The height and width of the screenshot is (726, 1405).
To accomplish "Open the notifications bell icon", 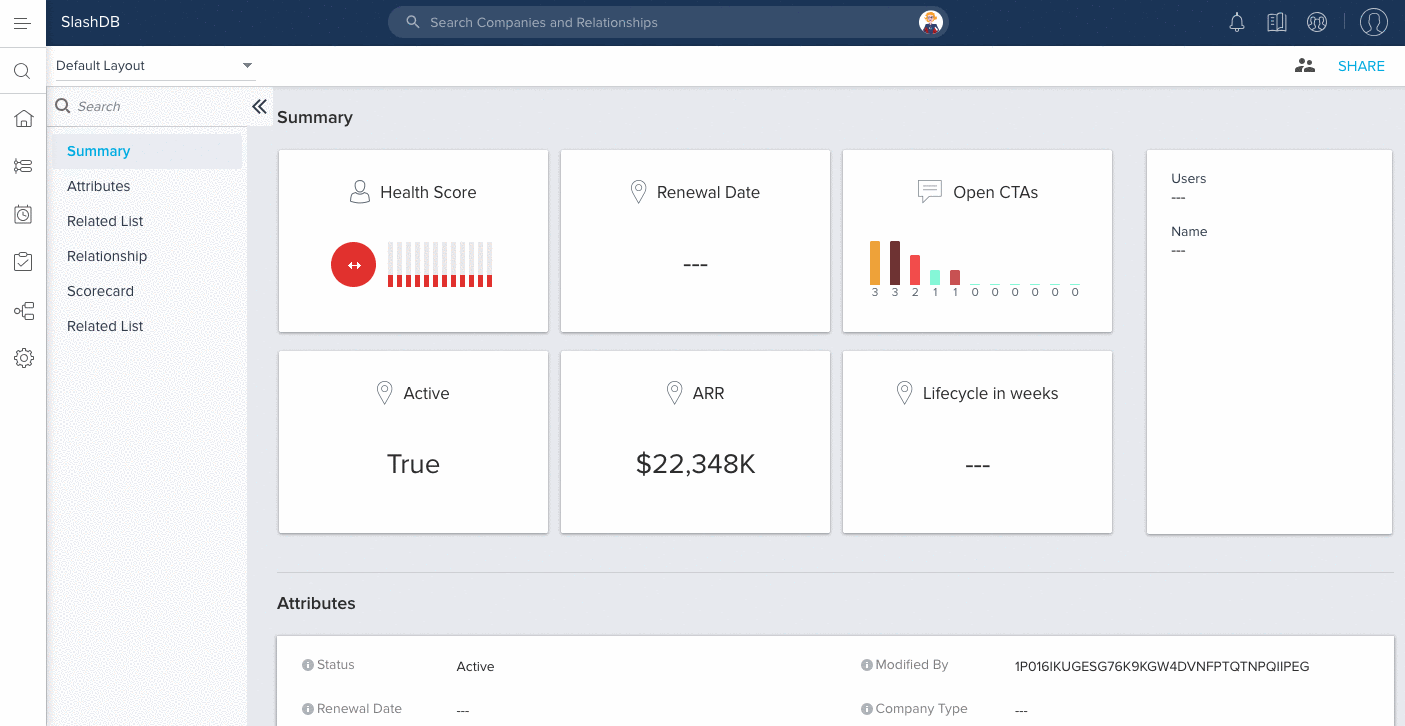I will 1237,22.
